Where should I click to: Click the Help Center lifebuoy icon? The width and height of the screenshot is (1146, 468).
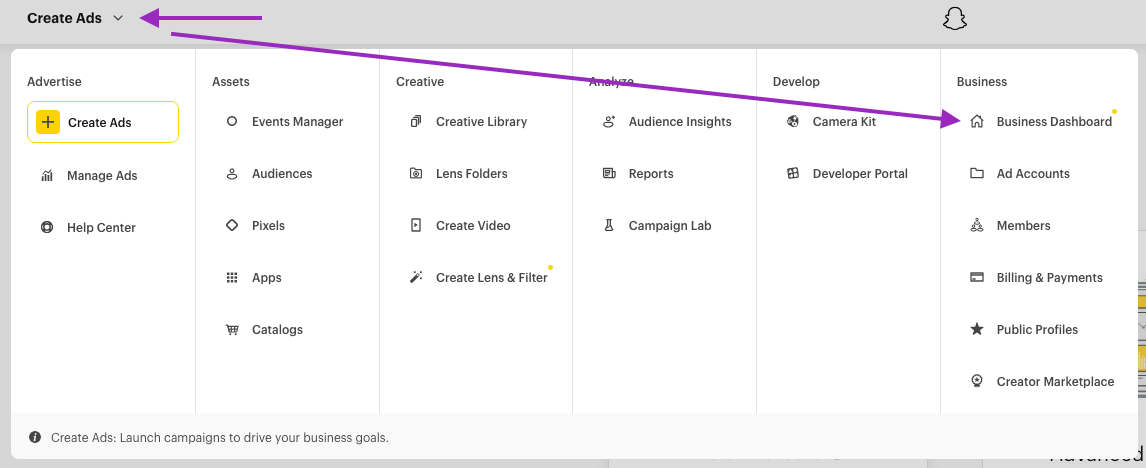coord(48,227)
